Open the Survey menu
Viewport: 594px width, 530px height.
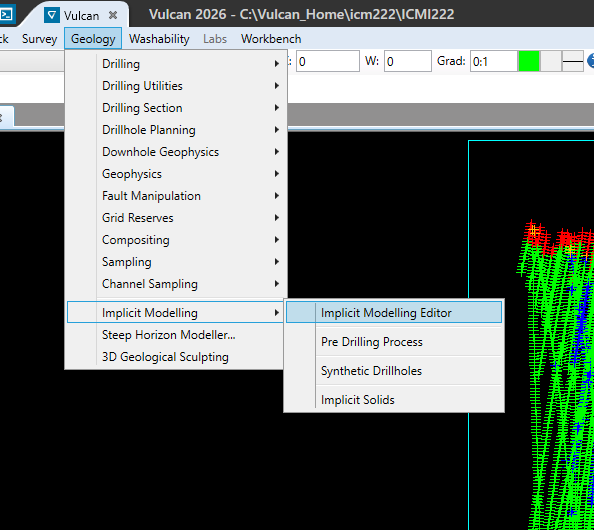click(39, 39)
